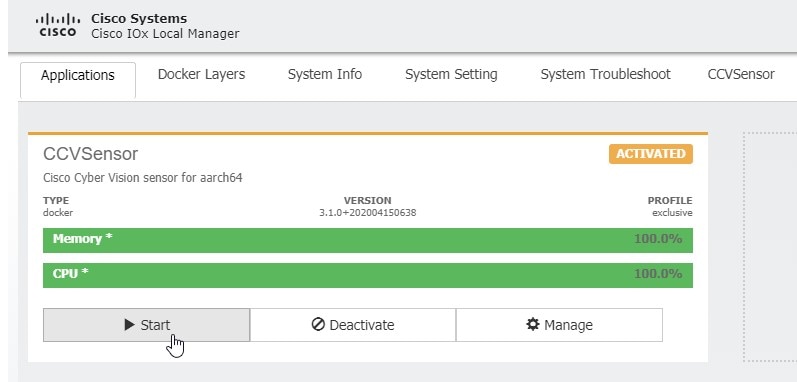Viewport: 797px width, 382px height.
Task: Deactivate the CCVSensor application
Action: (x=353, y=325)
